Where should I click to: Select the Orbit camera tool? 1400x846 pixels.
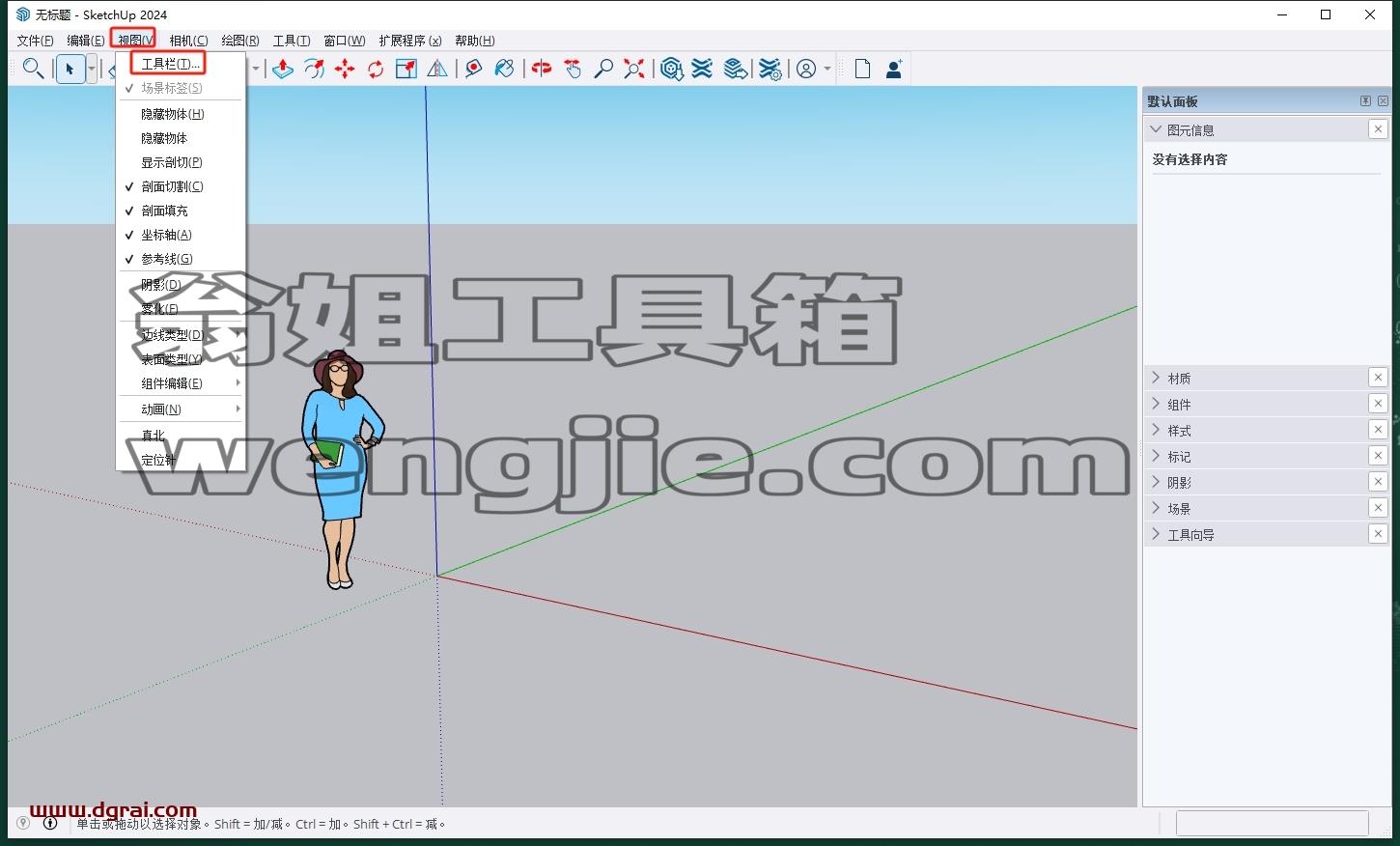click(542, 69)
